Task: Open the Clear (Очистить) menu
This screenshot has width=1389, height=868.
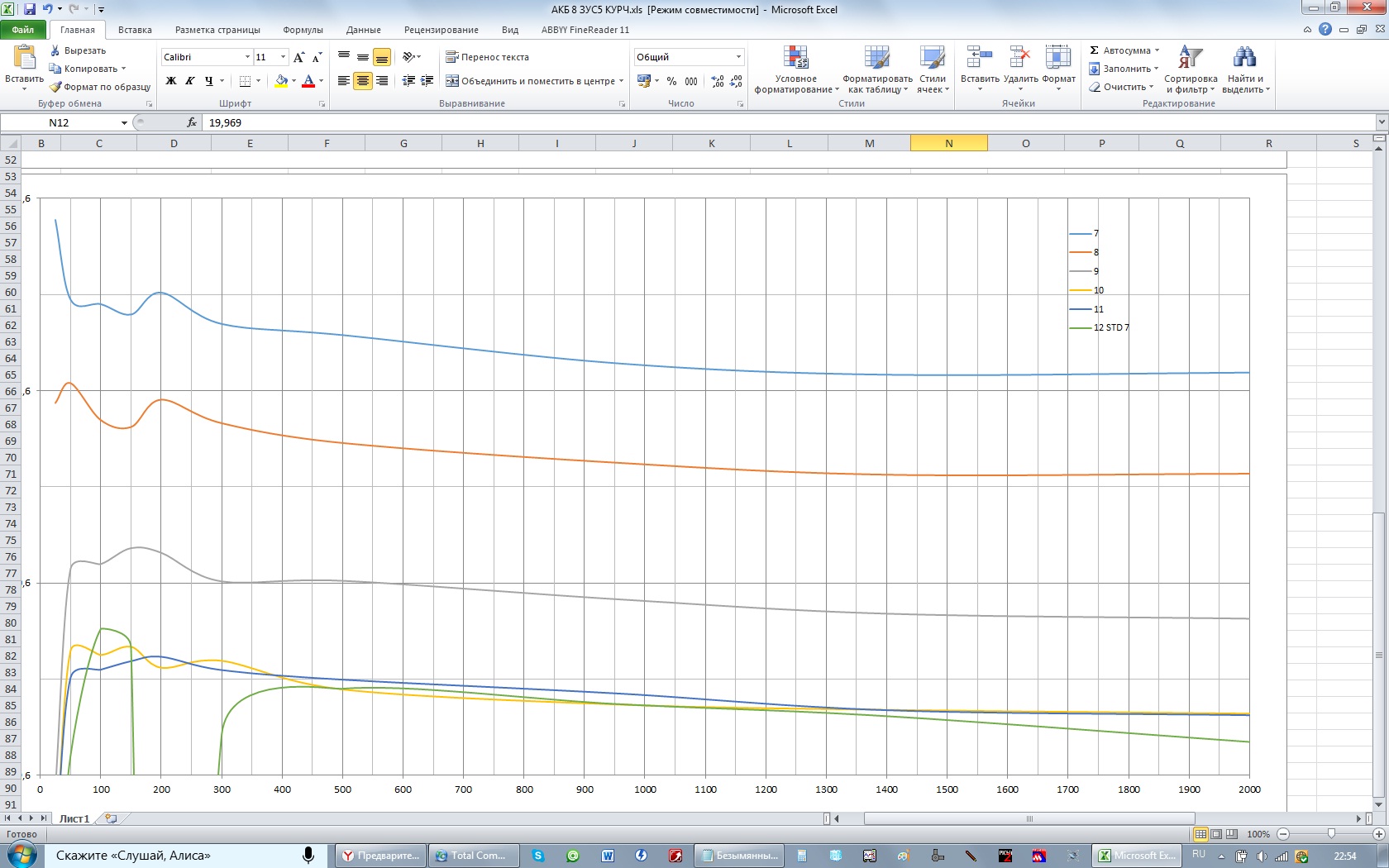Action: tap(1121, 87)
